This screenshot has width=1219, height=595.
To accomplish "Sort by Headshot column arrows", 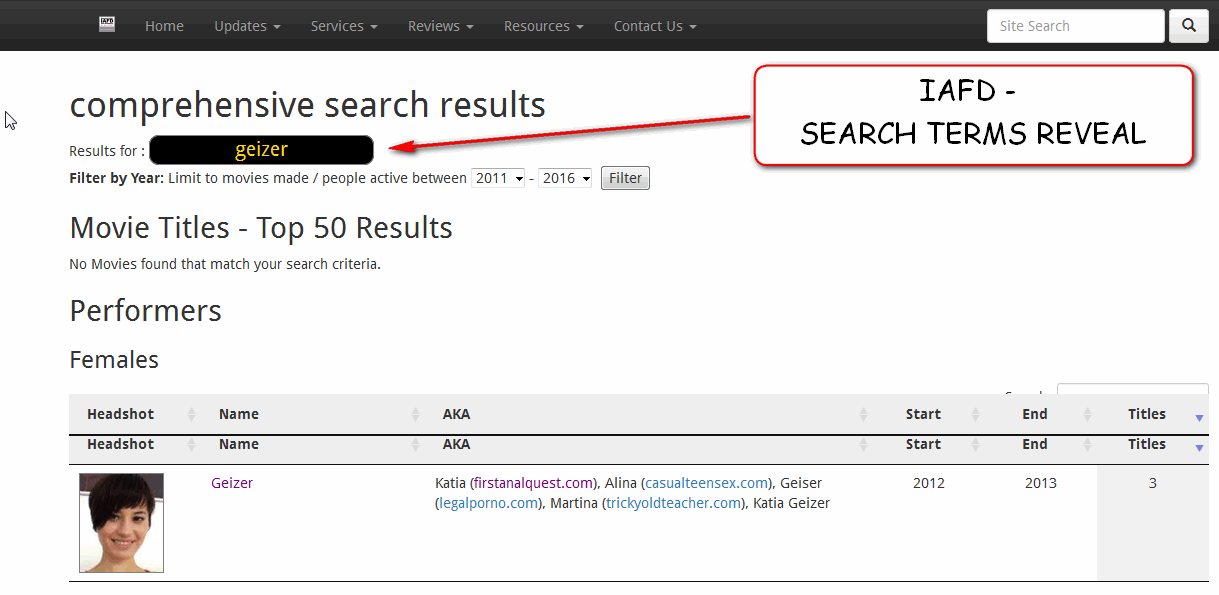I will point(191,415).
